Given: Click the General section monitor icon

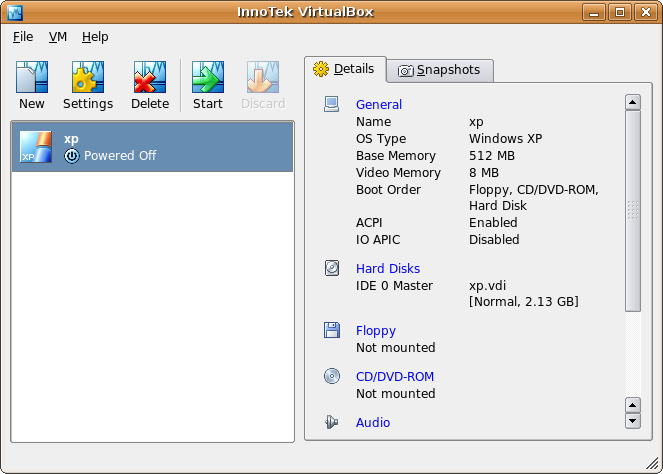Looking at the screenshot, I should [x=332, y=104].
